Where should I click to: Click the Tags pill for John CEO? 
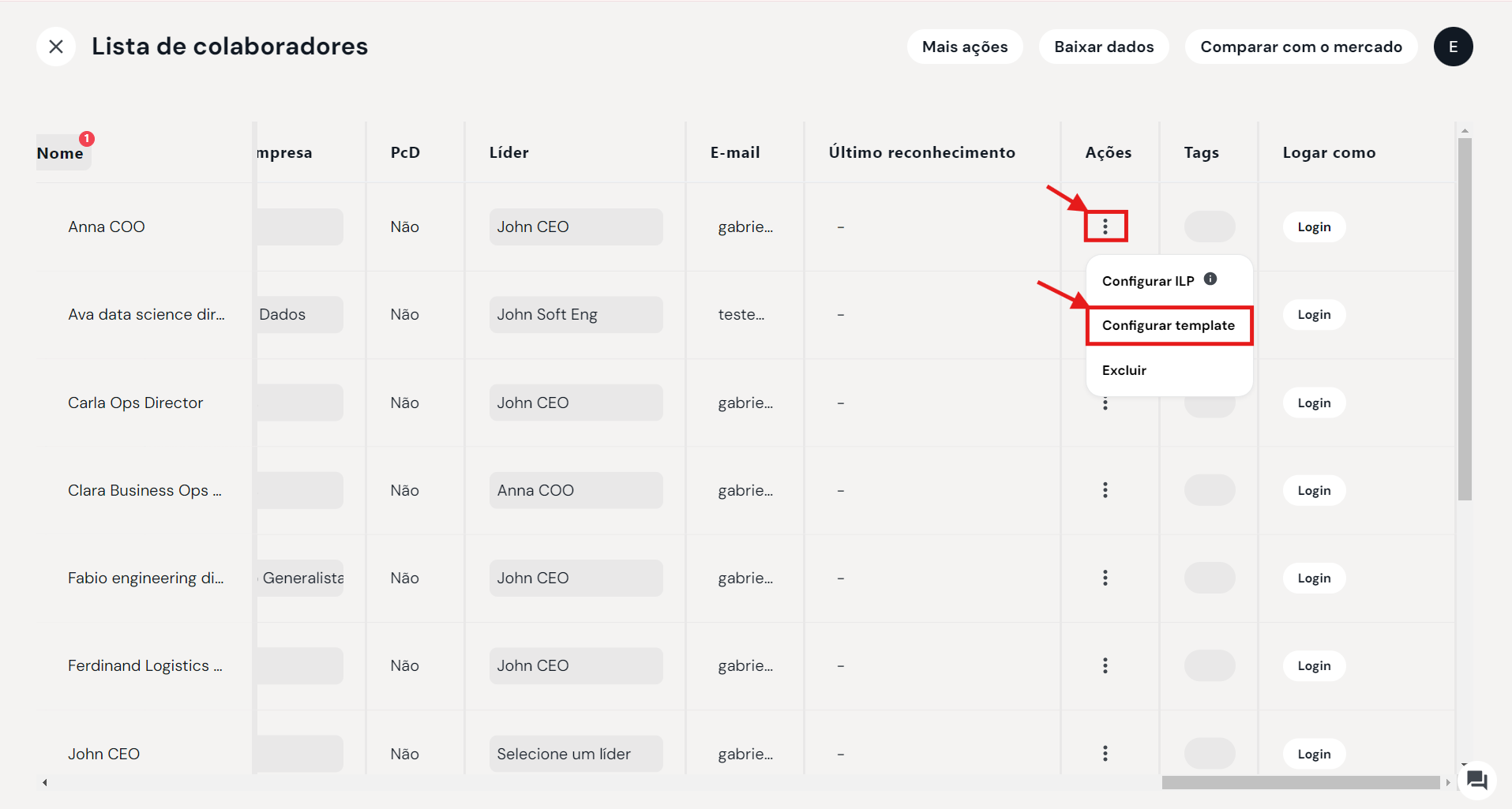(x=1210, y=754)
